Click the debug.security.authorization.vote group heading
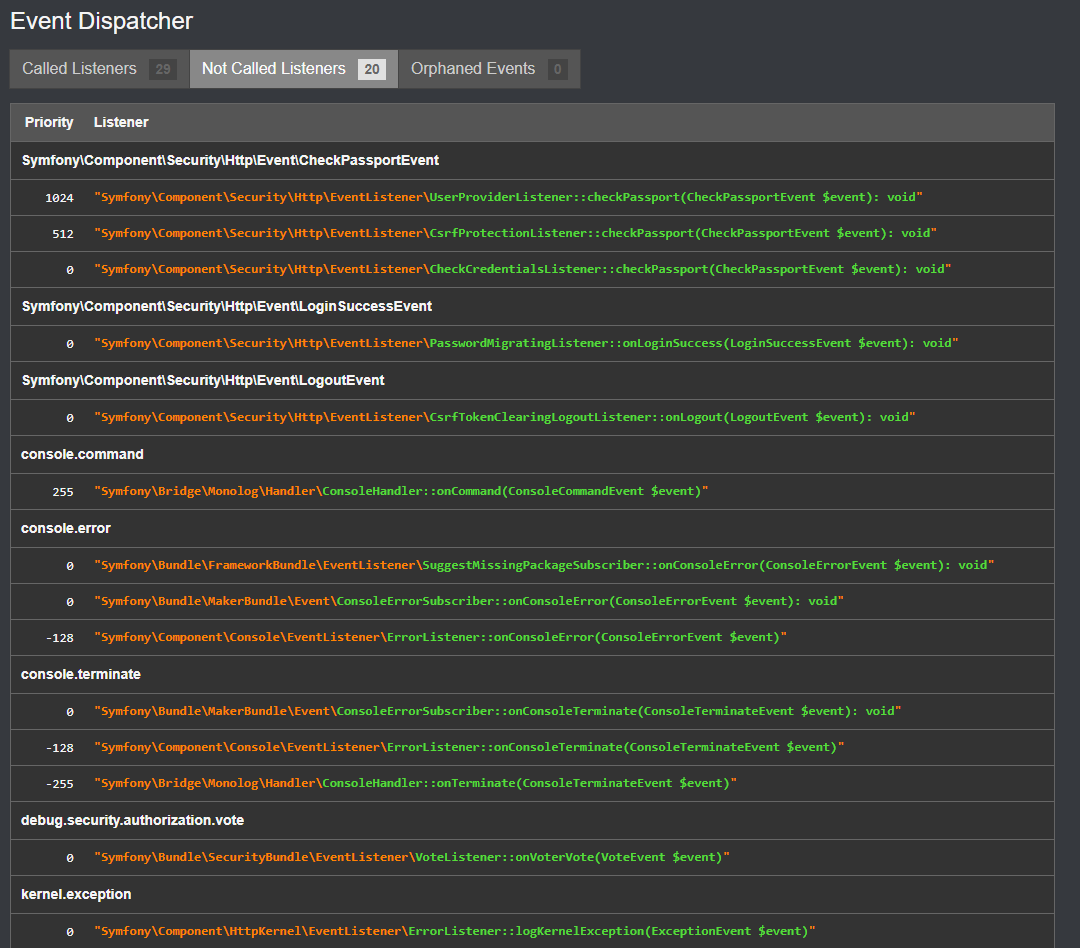1080x948 pixels. point(133,821)
